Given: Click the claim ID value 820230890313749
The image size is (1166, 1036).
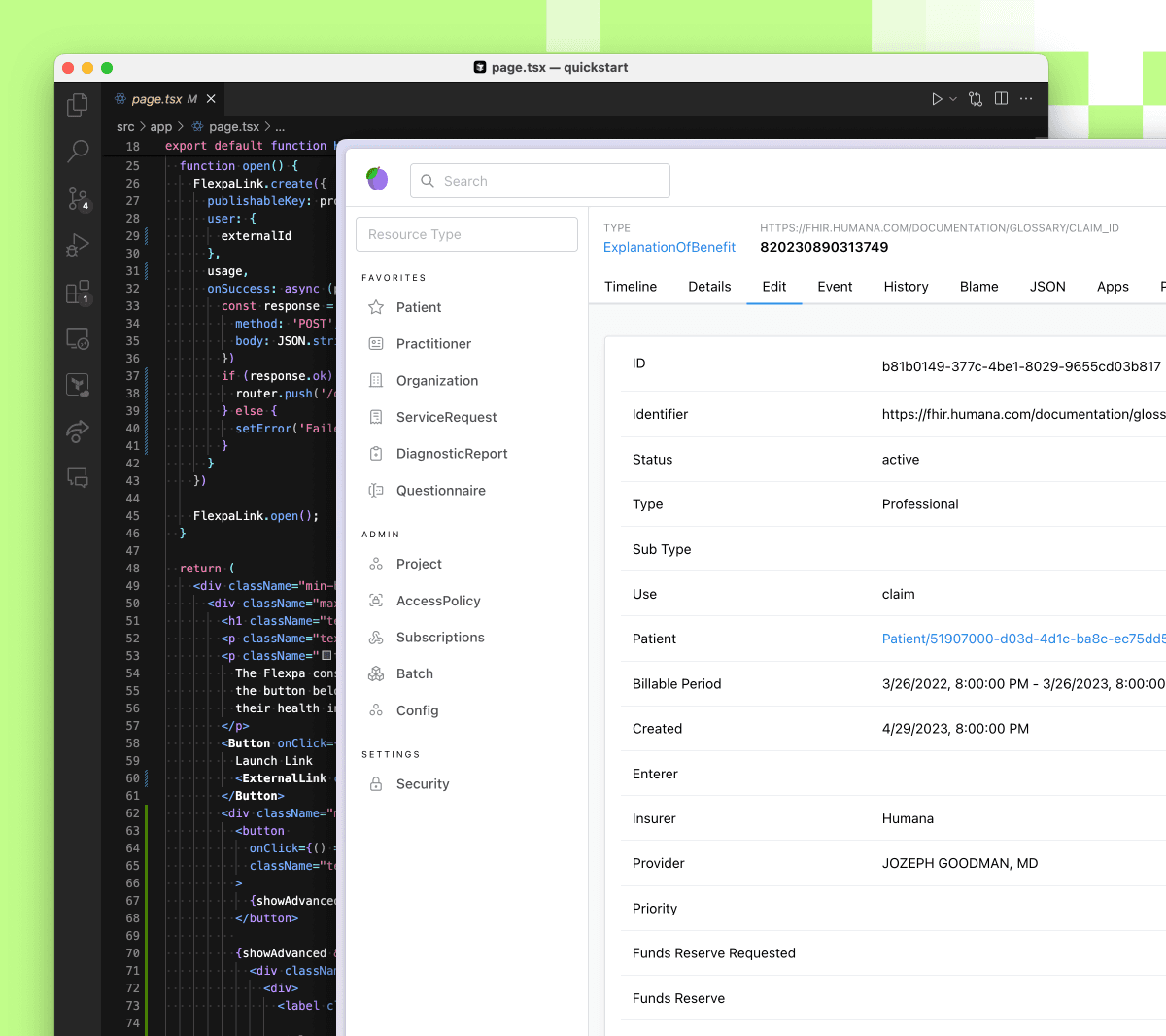Looking at the screenshot, I should click(x=824, y=247).
